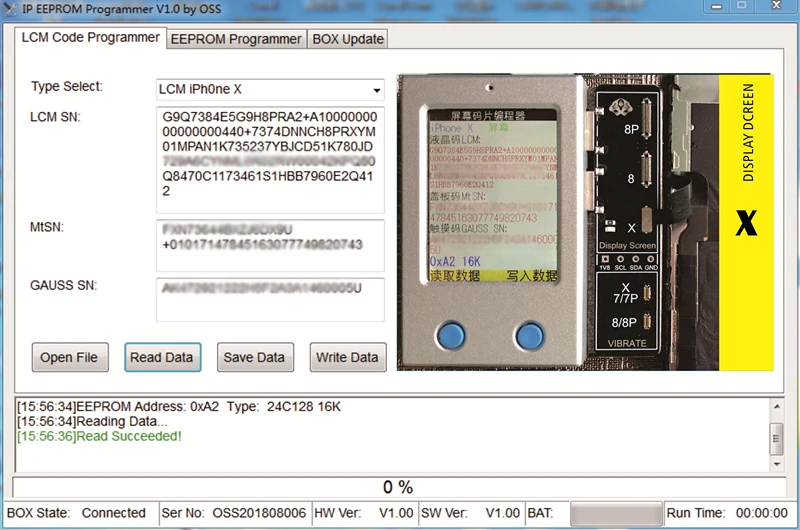Click the 'Read Succeeded!' log line
Image resolution: width=800 pixels, height=530 pixels.
click(99, 436)
